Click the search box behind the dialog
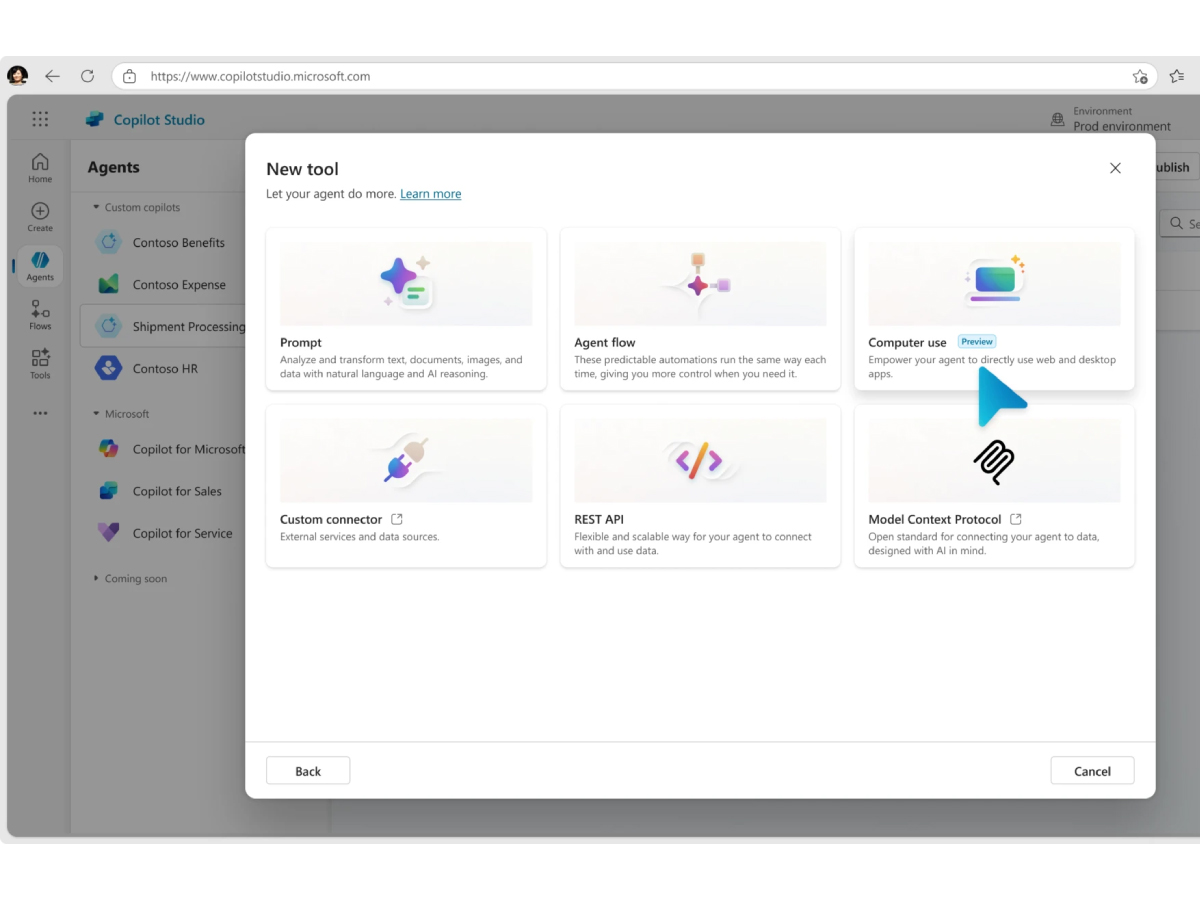 [1179, 223]
